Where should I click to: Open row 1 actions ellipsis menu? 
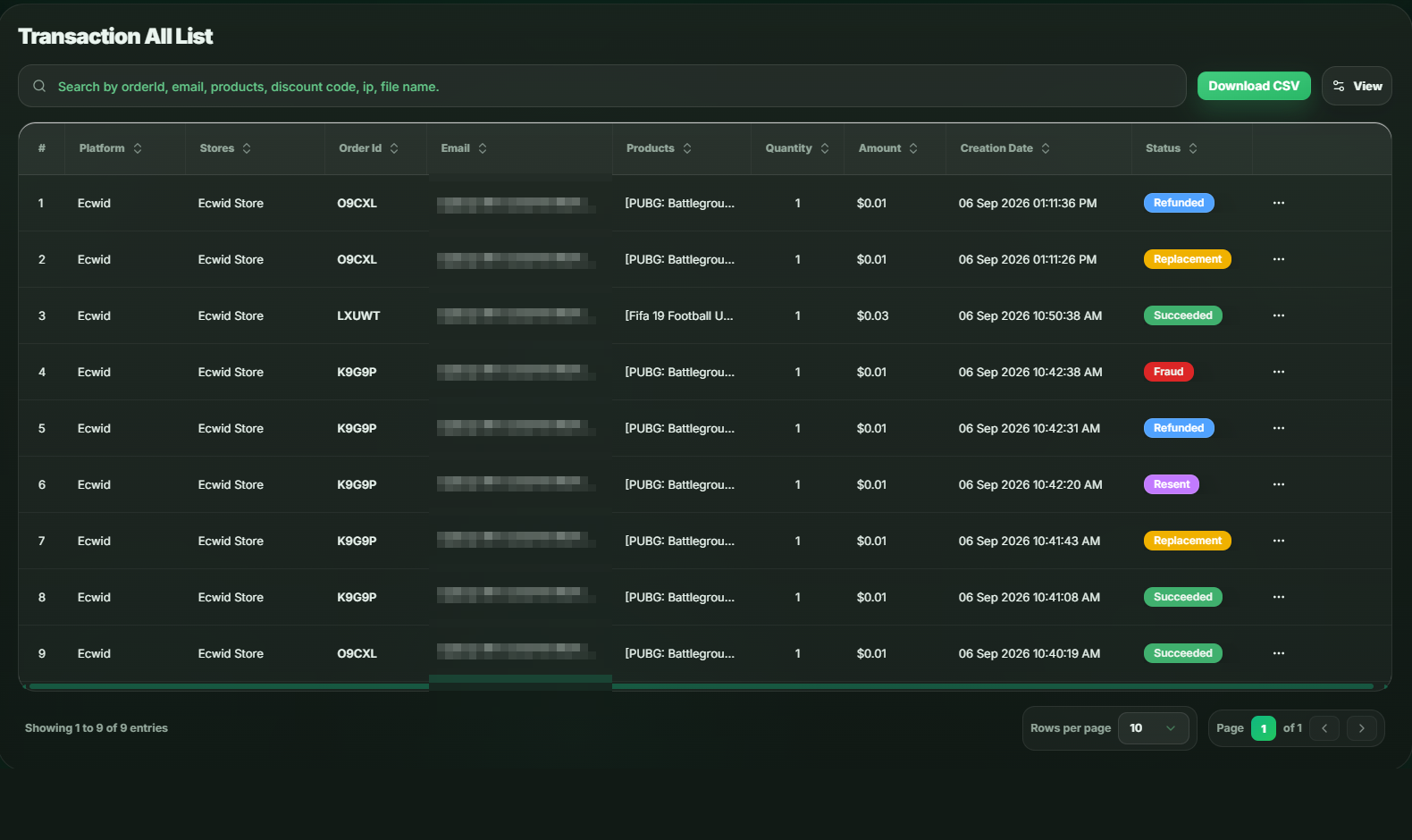[1279, 203]
